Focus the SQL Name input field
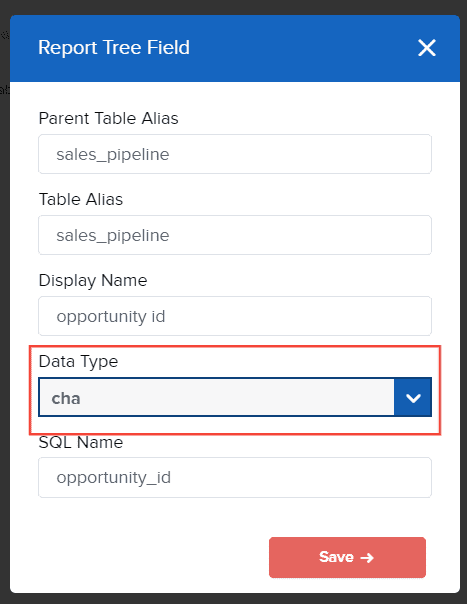Image resolution: width=467 pixels, height=604 pixels. 235,478
